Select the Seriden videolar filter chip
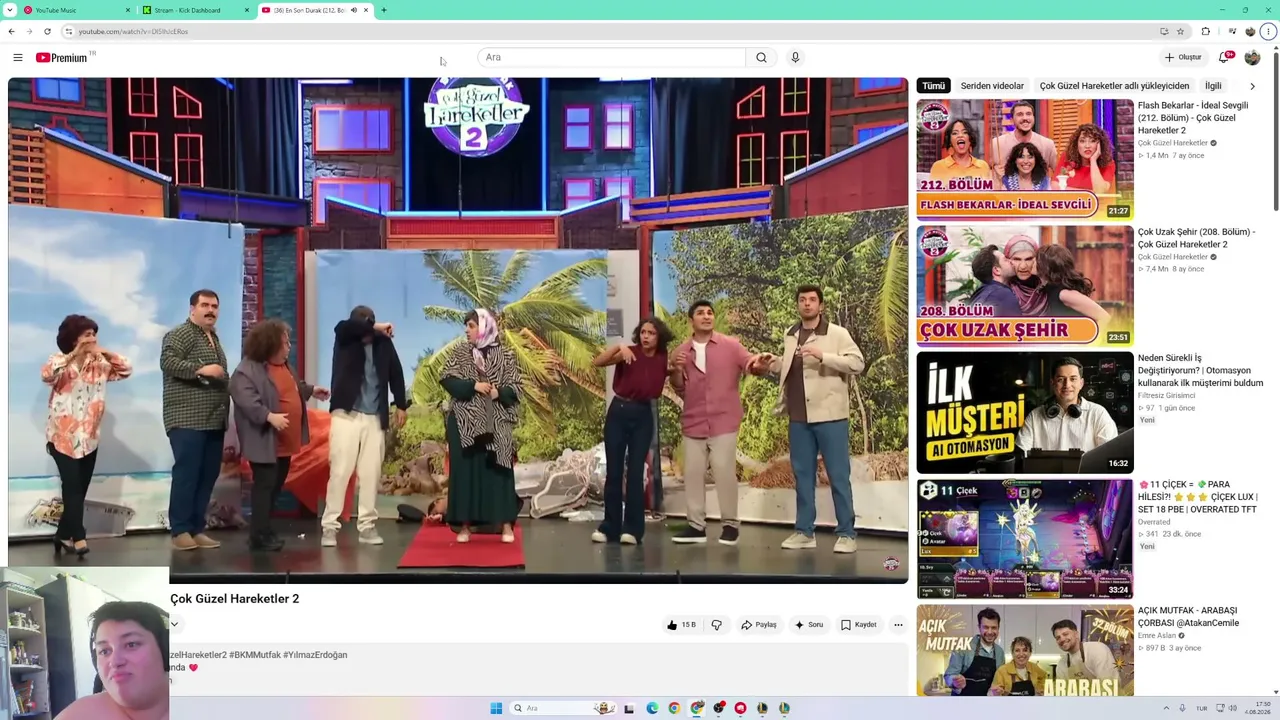The height and width of the screenshot is (720, 1280). [x=992, y=86]
